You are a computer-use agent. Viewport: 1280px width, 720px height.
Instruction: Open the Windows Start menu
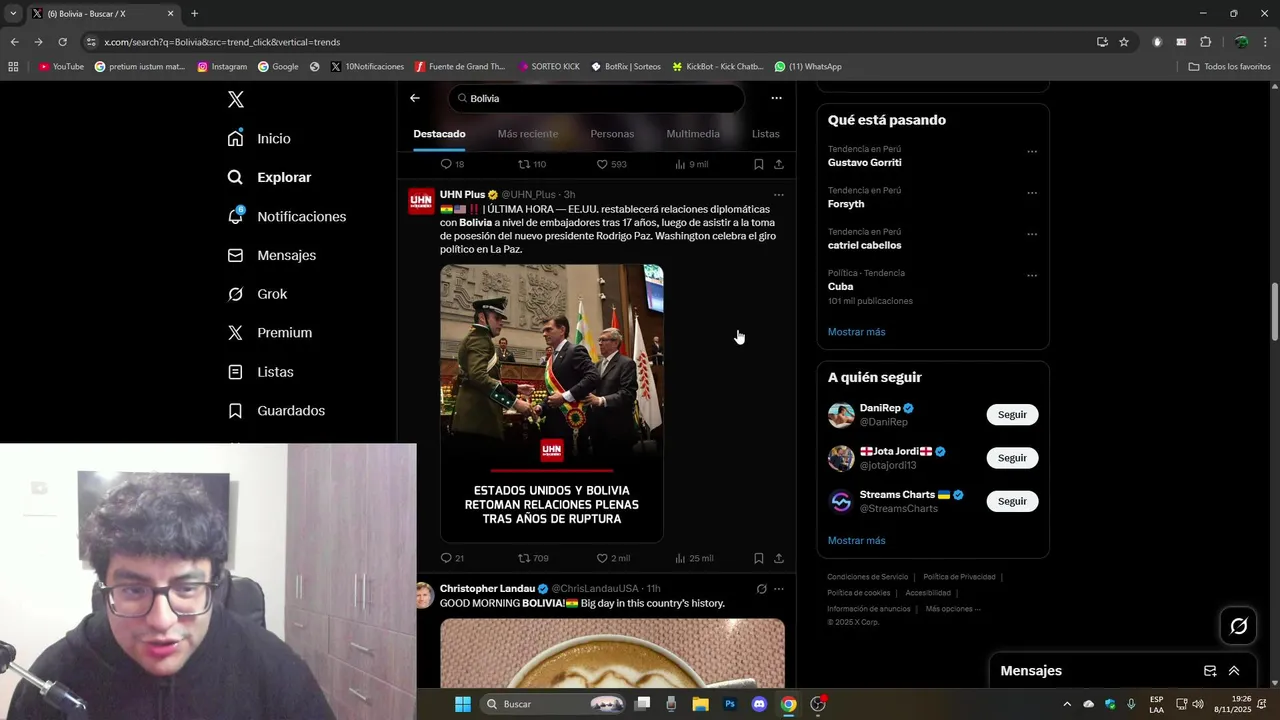(x=463, y=704)
